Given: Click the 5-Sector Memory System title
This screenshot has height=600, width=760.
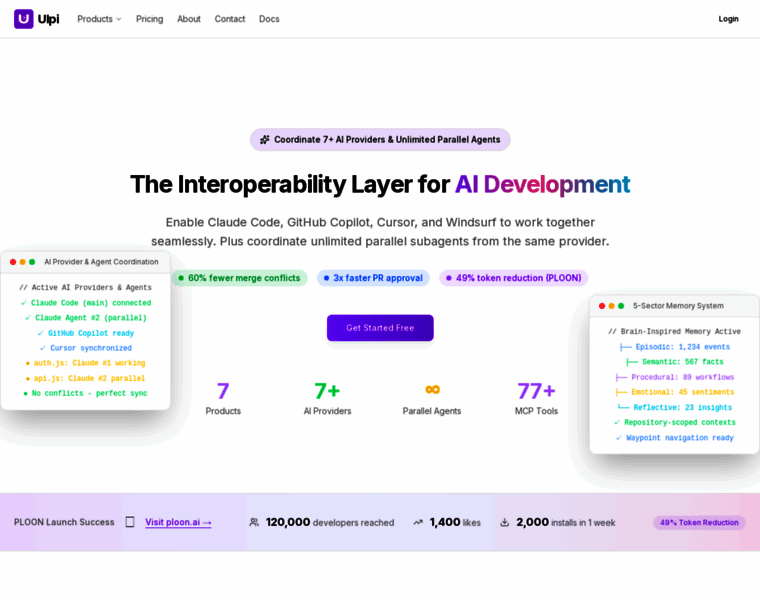Looking at the screenshot, I should tap(678, 306).
